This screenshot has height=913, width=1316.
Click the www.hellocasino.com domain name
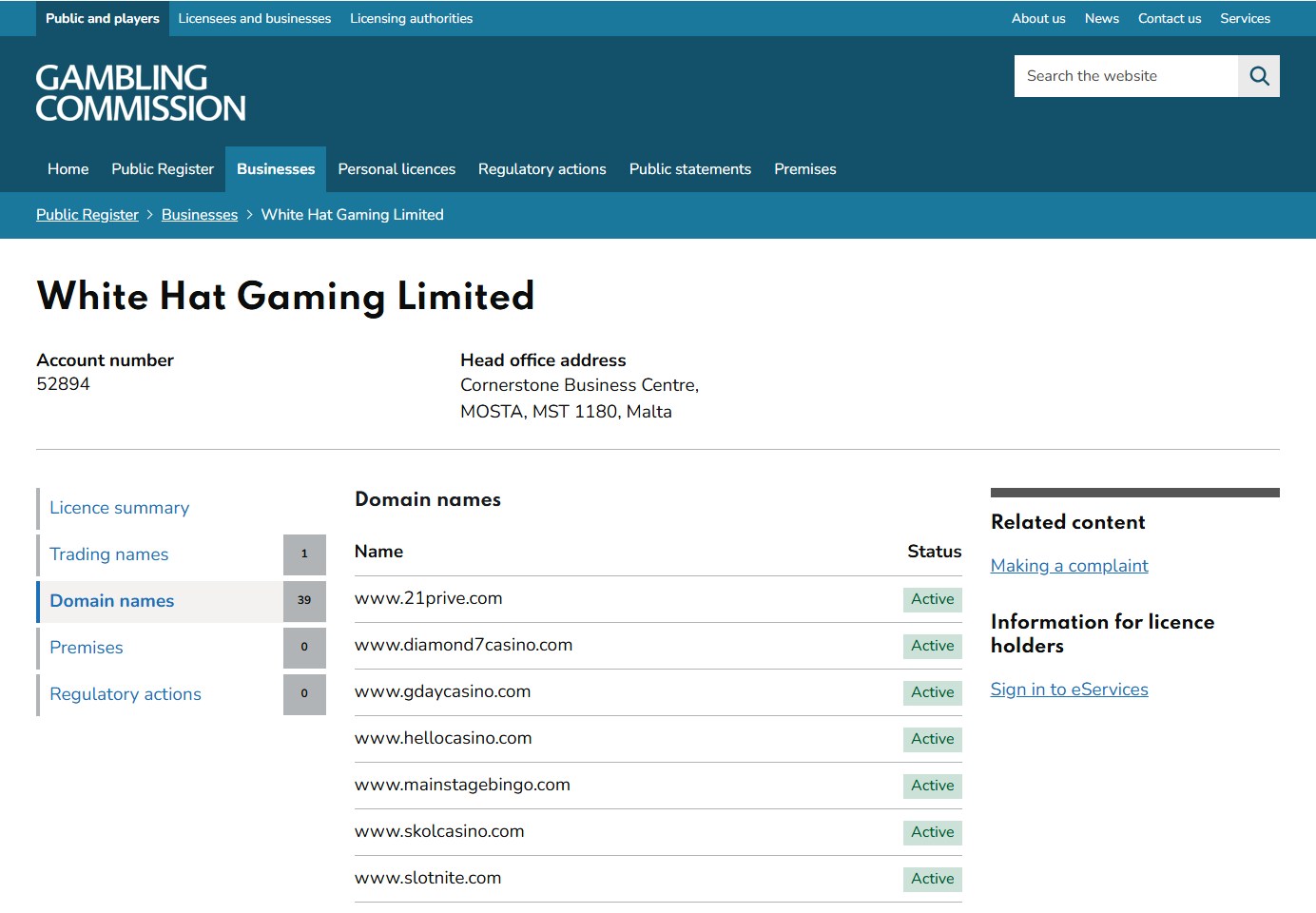tap(443, 738)
